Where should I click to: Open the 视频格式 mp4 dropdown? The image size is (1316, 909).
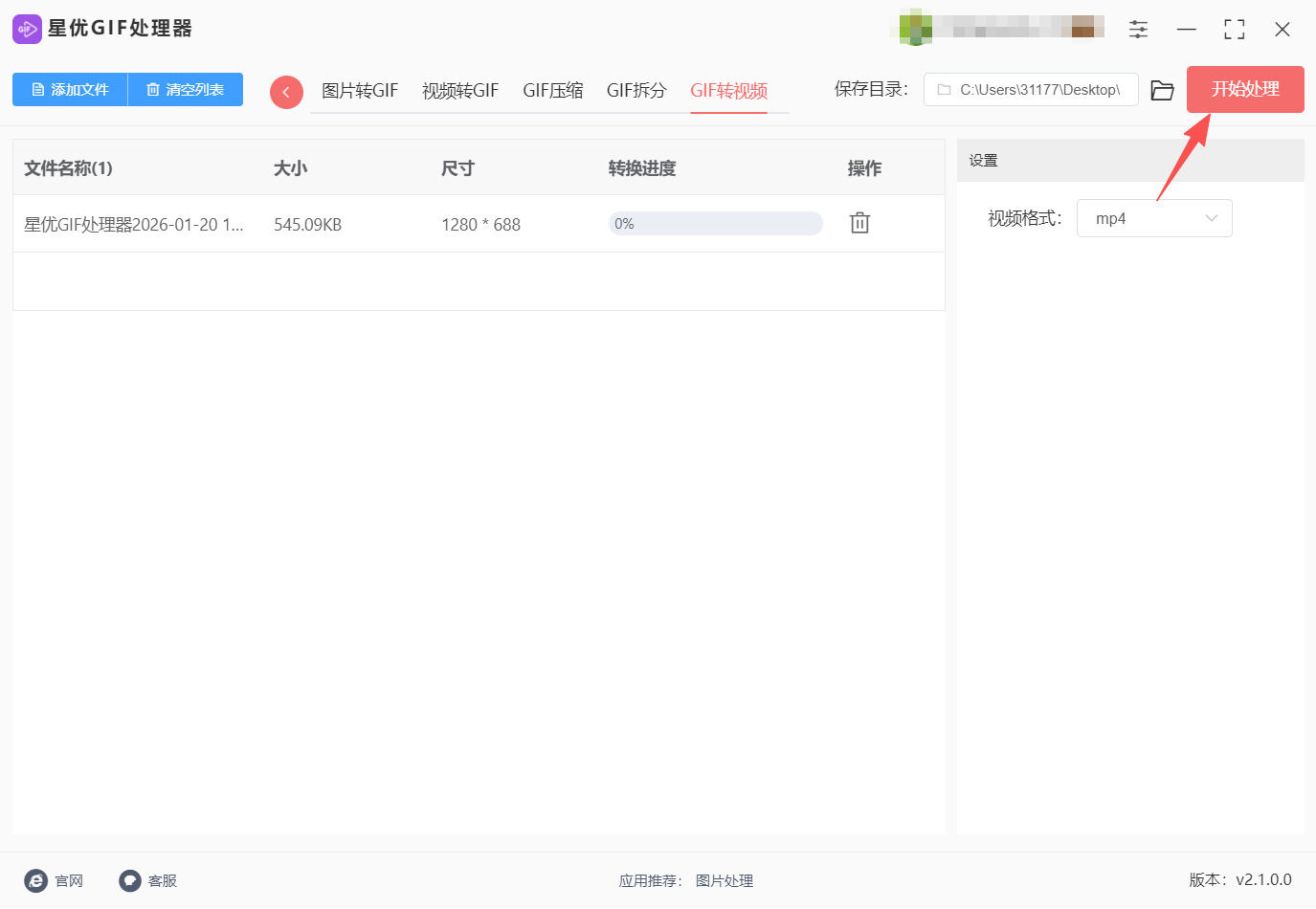click(1154, 218)
